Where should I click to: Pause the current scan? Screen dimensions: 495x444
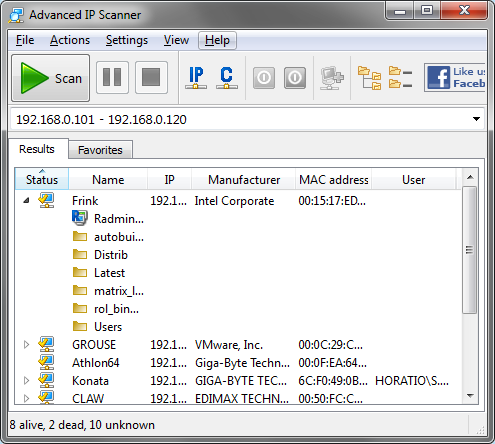pos(112,78)
